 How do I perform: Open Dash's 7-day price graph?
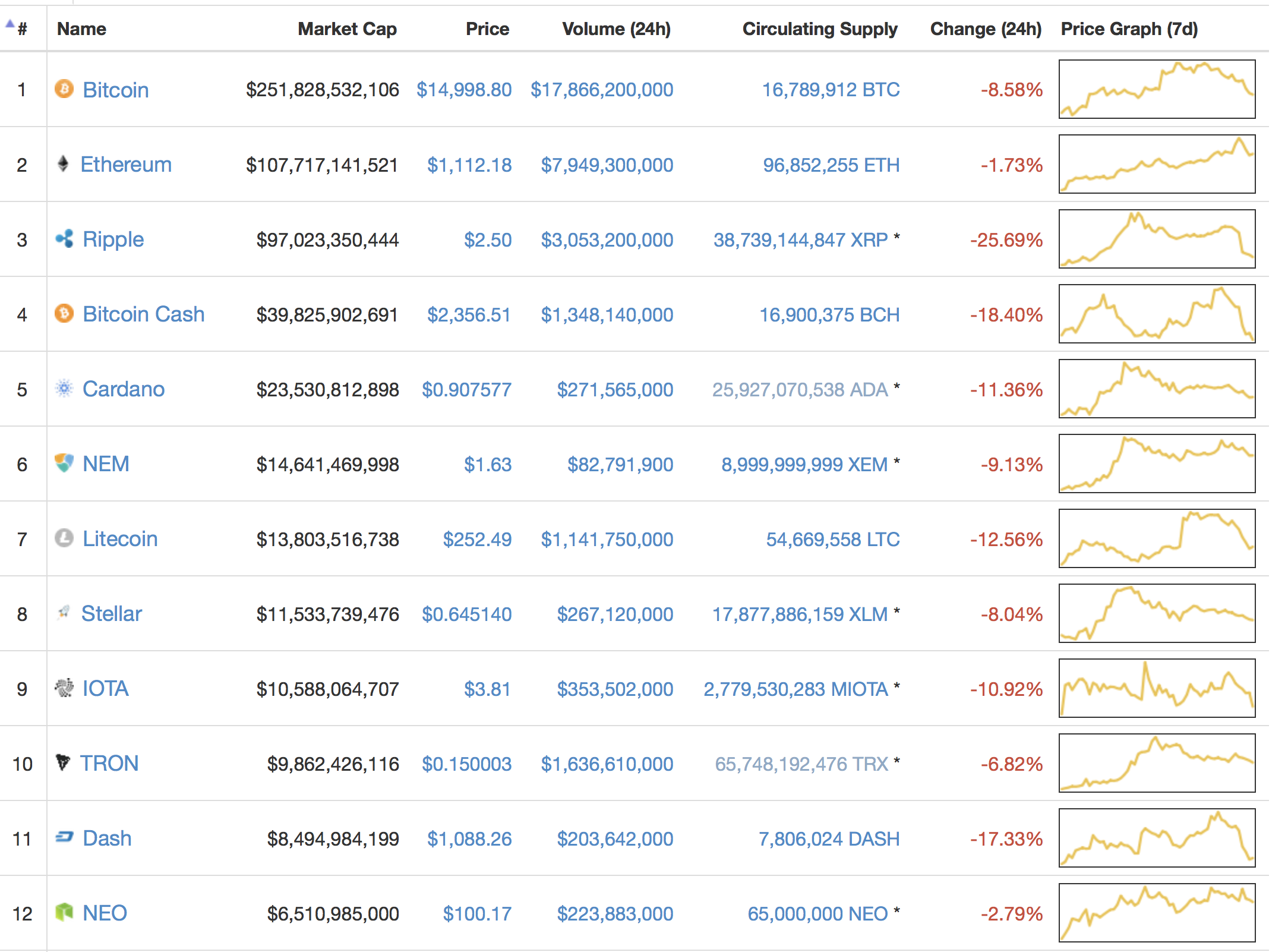point(1157,838)
